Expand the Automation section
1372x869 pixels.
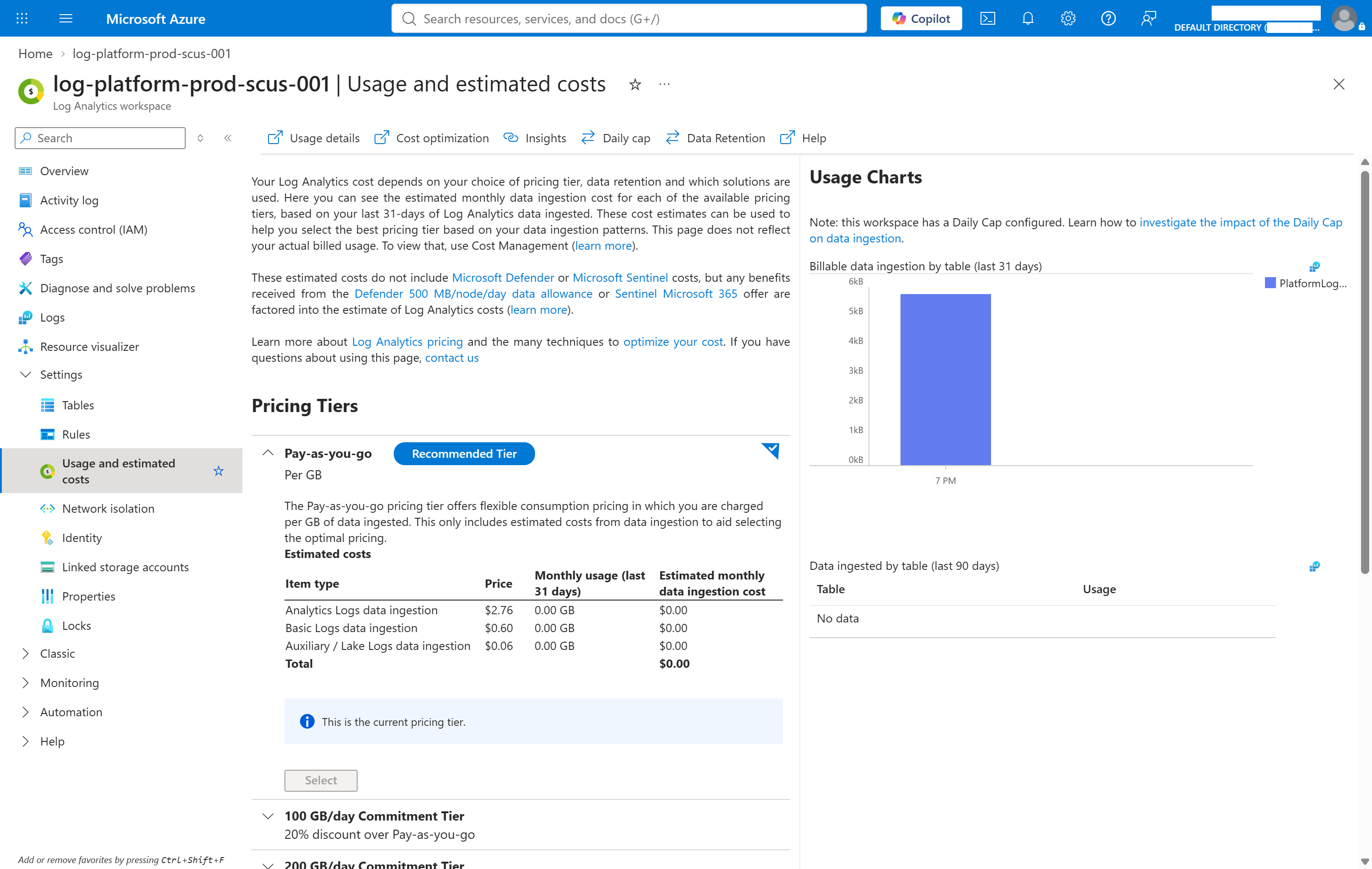[x=26, y=712]
